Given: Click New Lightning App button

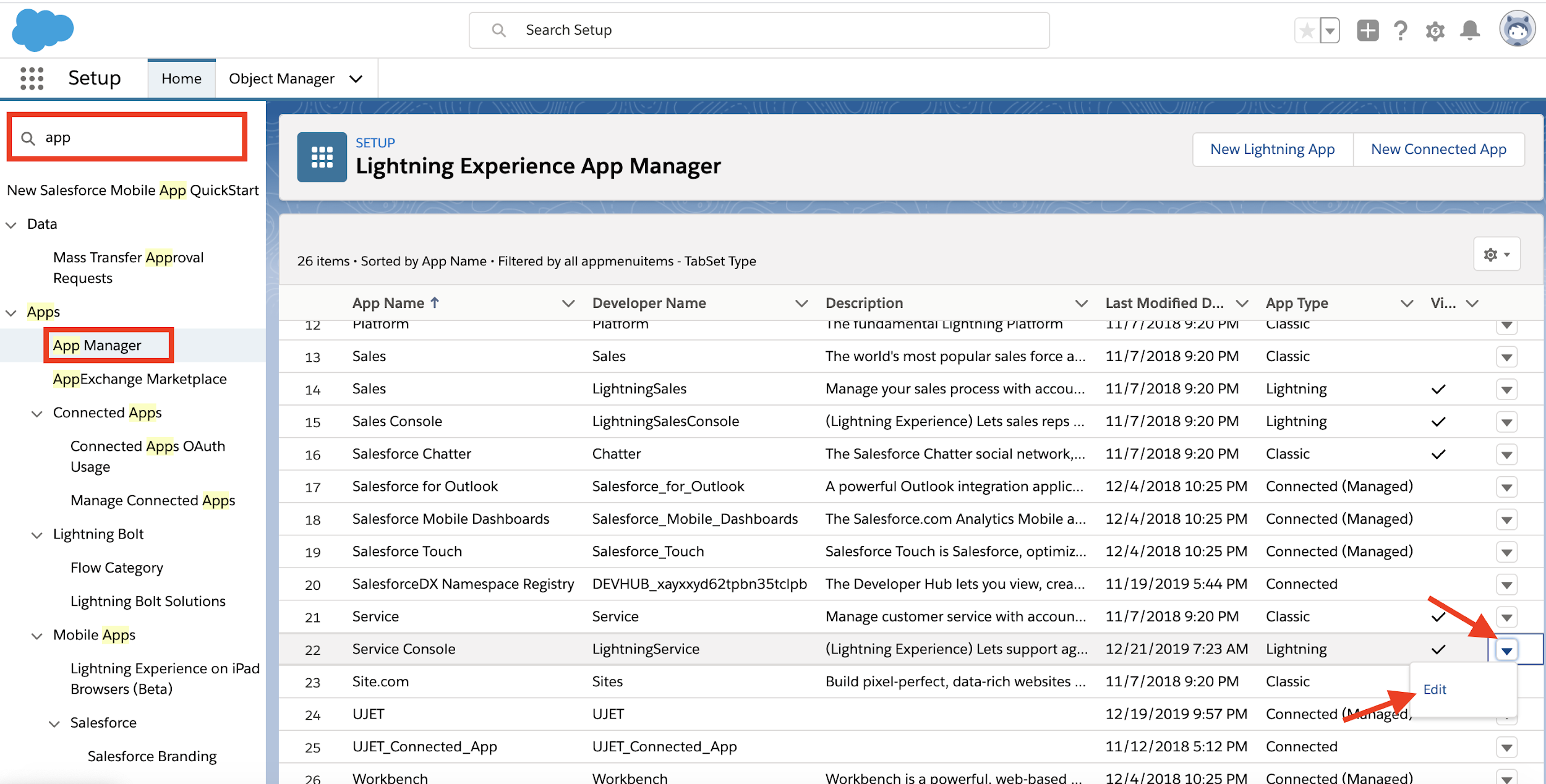Looking at the screenshot, I should pyautogui.click(x=1272, y=149).
